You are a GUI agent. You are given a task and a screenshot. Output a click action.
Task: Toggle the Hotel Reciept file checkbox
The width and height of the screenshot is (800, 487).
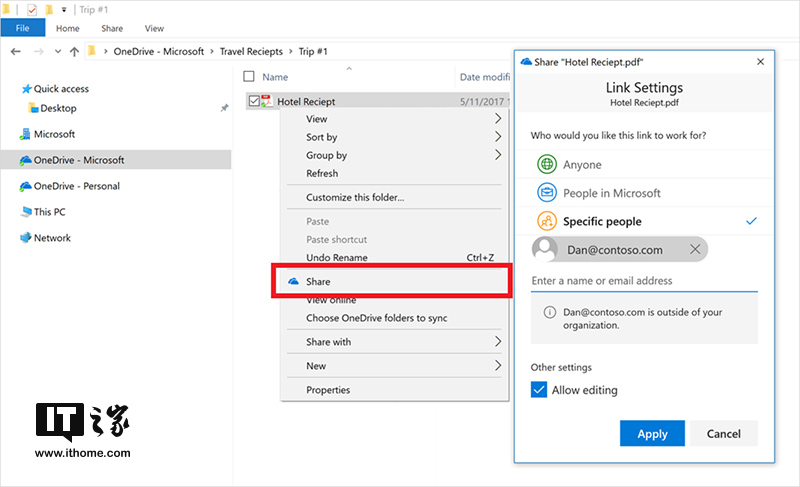253,101
